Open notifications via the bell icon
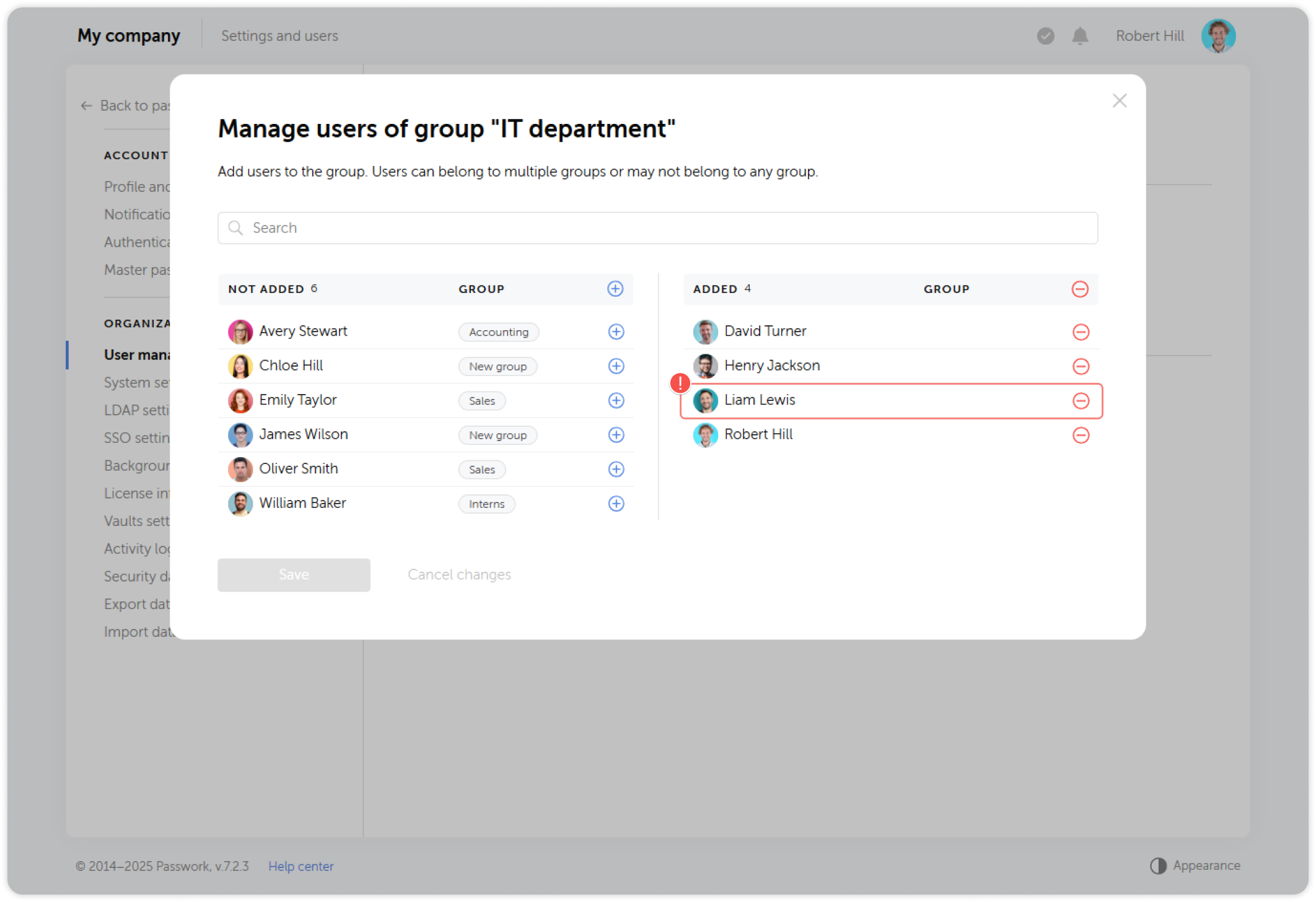 click(x=1079, y=36)
